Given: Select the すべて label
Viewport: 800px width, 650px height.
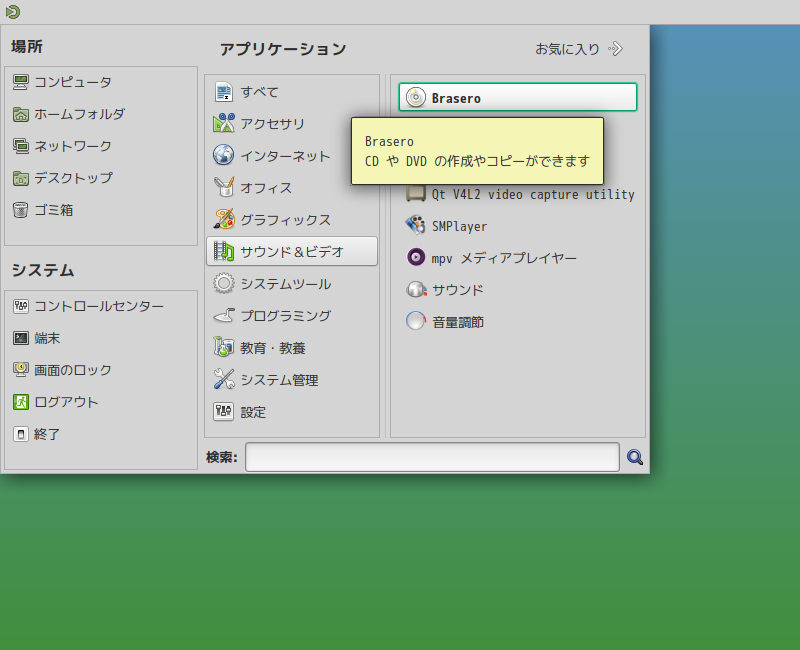Looking at the screenshot, I should pyautogui.click(x=259, y=92).
